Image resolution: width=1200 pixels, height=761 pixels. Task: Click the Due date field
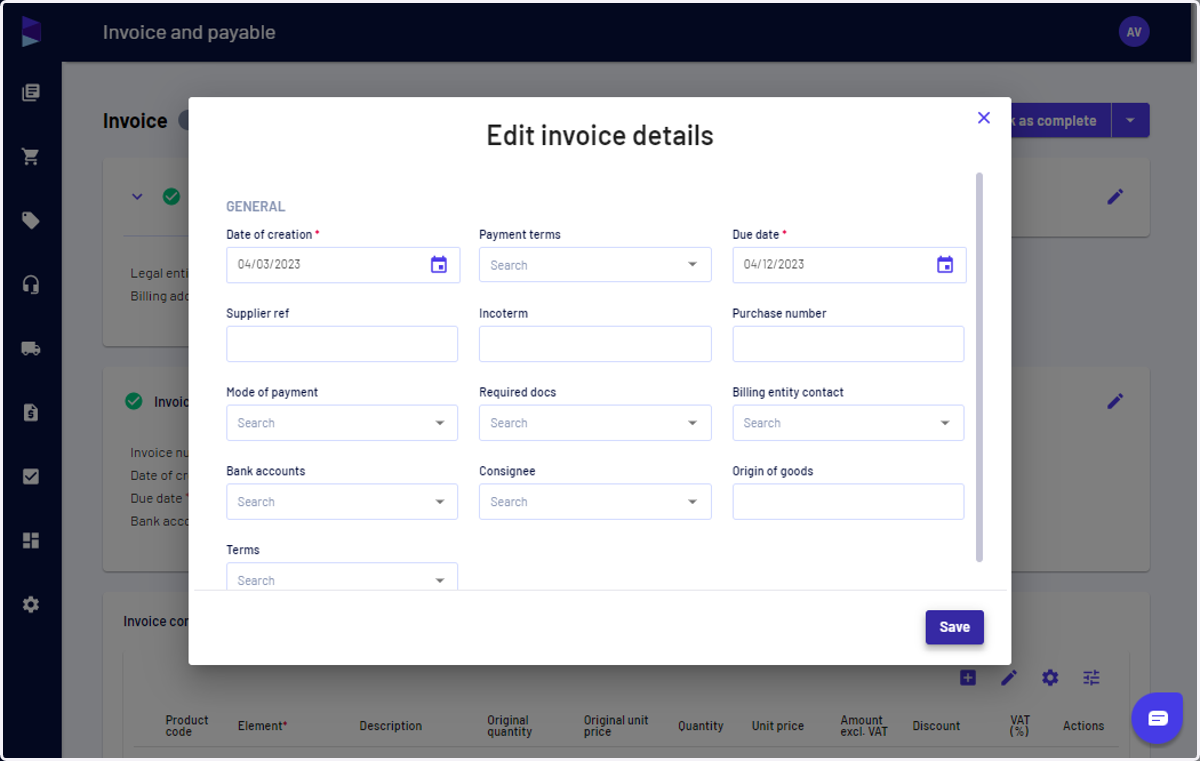(x=849, y=265)
